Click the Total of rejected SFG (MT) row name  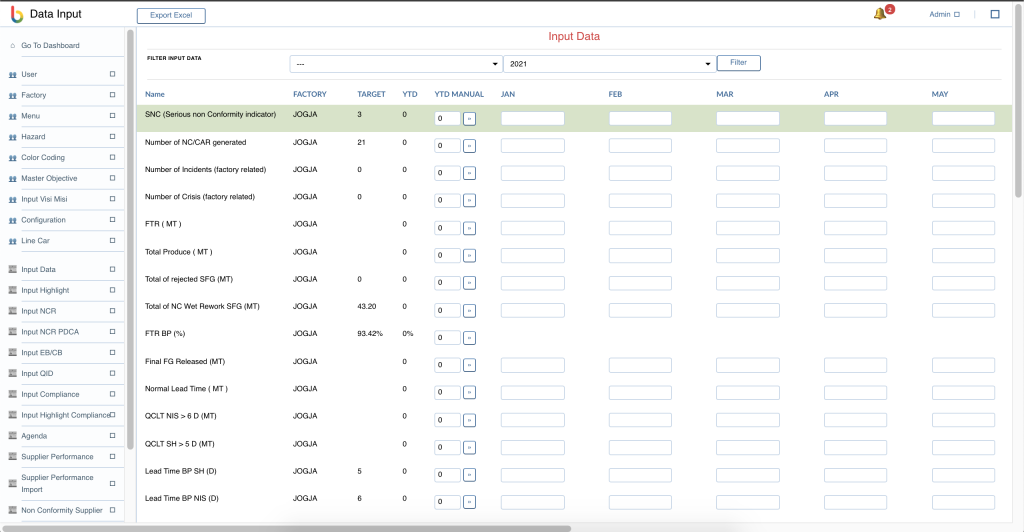pyautogui.click(x=189, y=279)
